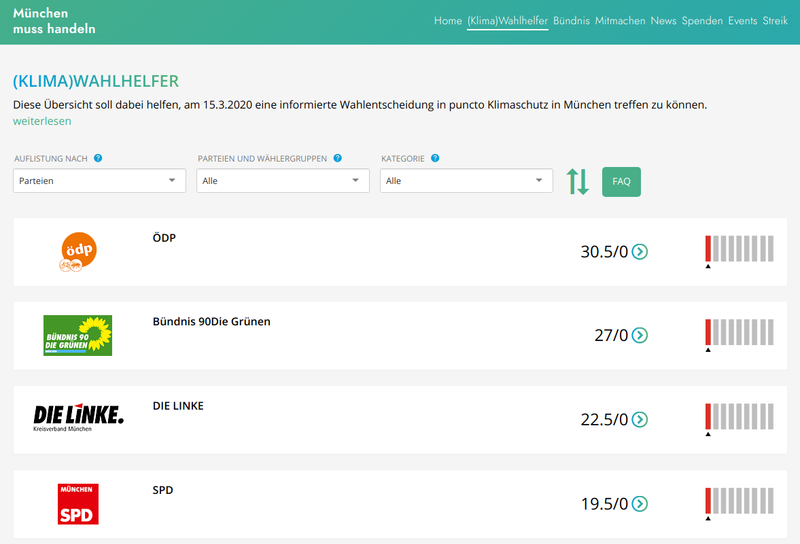
Task: Select the Mitmachen menu entry
Action: click(620, 21)
